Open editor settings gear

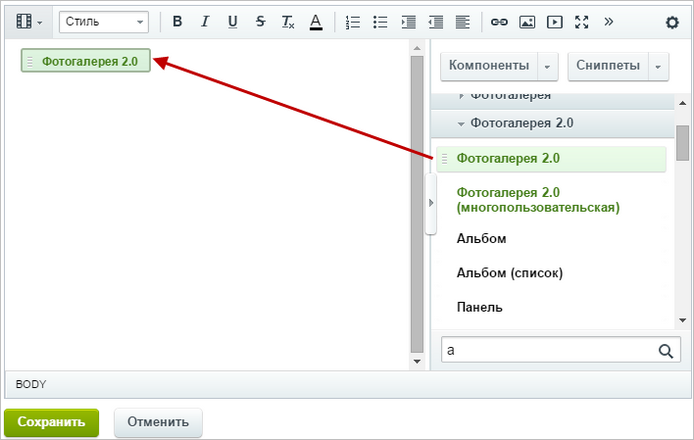[672, 22]
